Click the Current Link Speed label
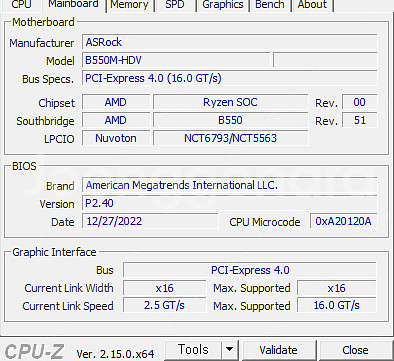The height and width of the screenshot is (361, 394). pyautogui.click(x=68, y=306)
